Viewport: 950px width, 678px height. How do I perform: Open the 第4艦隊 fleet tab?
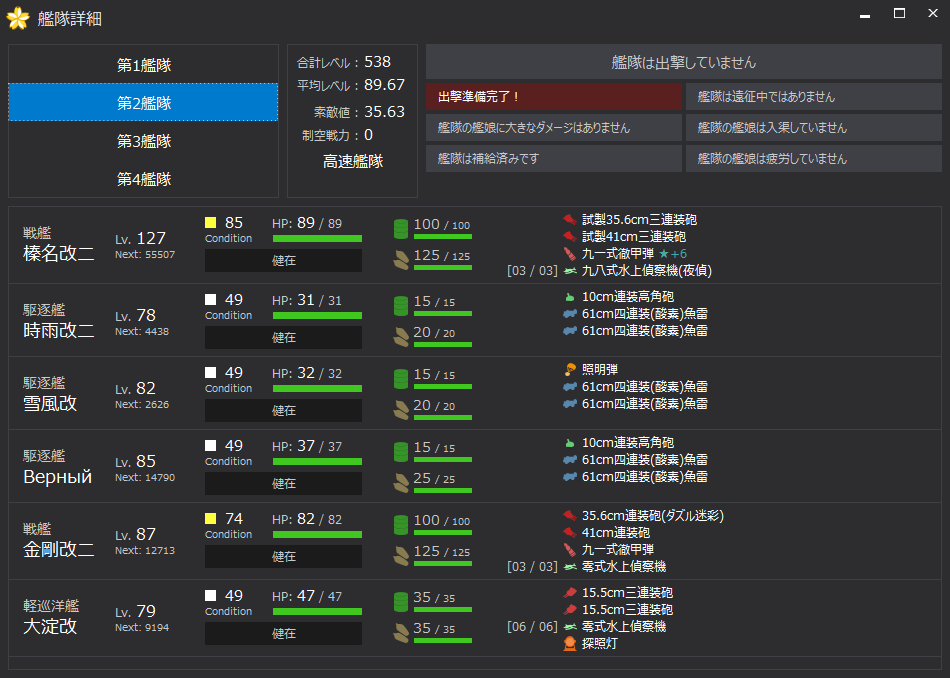point(143,179)
